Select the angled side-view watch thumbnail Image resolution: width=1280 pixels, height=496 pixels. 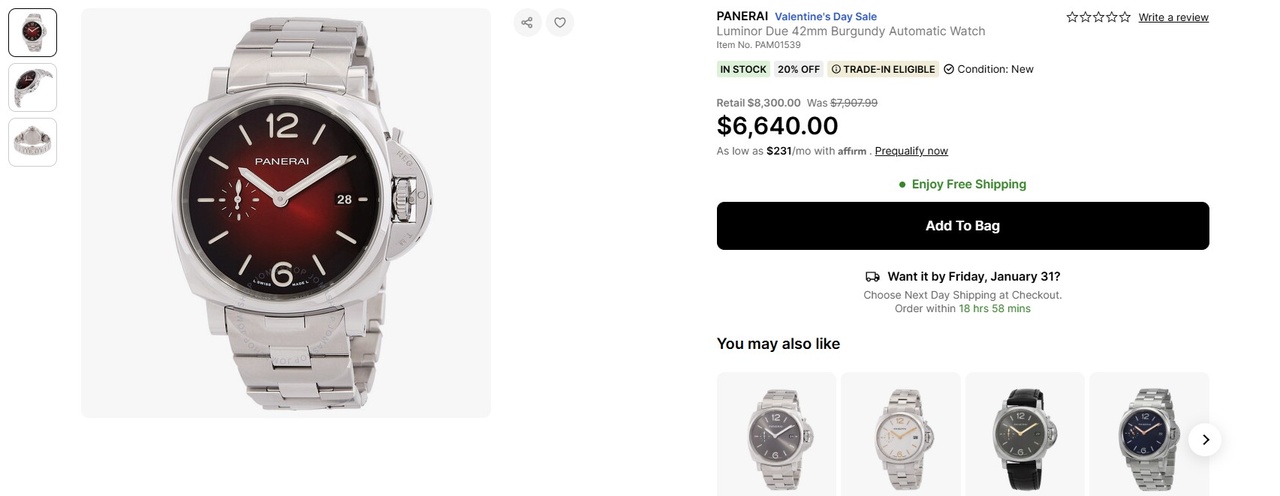(33, 88)
